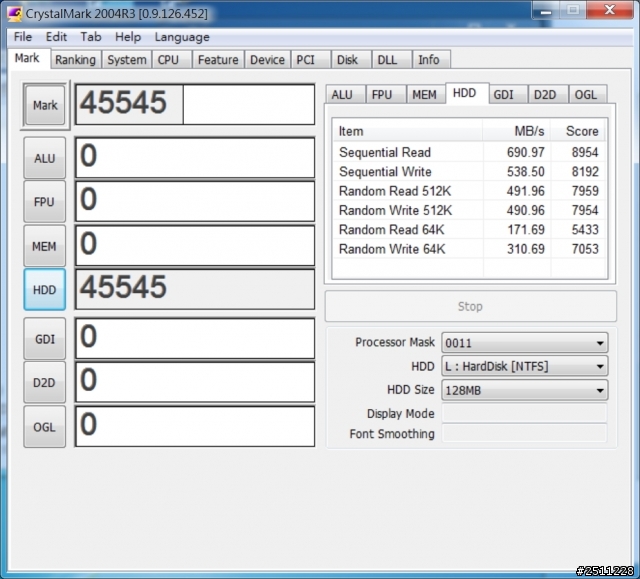The height and width of the screenshot is (579, 640).
Task: Click the 8192 score value
Action: 585,171
